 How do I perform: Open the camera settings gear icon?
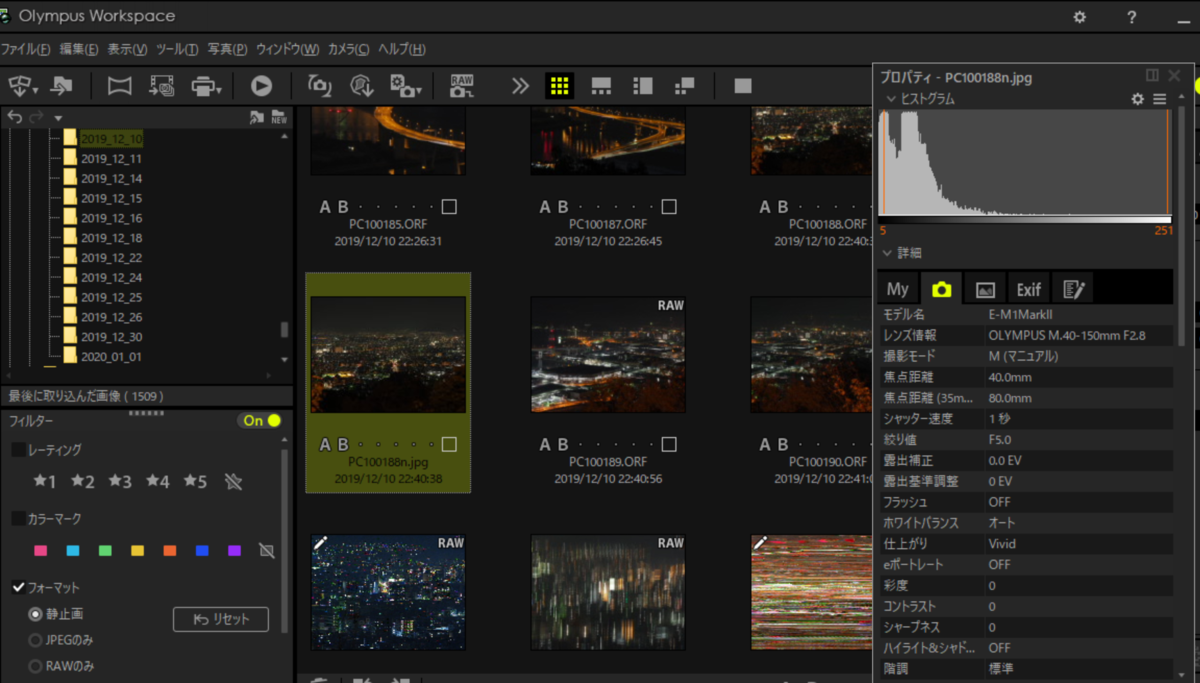tap(403, 86)
